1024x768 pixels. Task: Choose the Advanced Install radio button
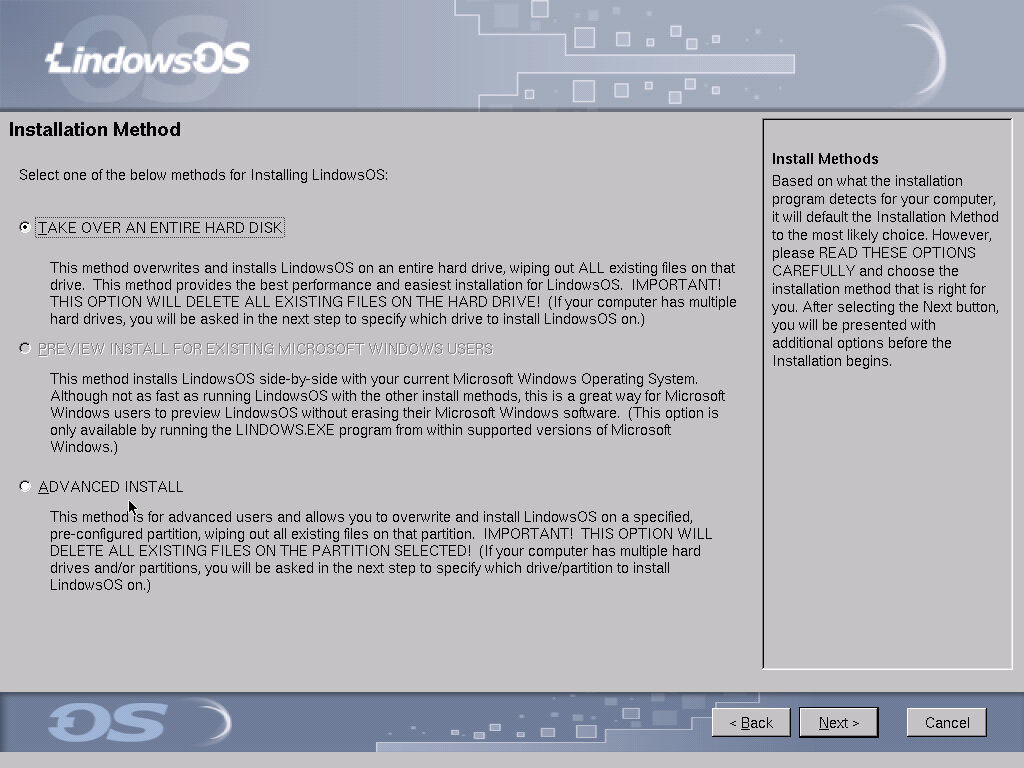pyautogui.click(x=25, y=487)
